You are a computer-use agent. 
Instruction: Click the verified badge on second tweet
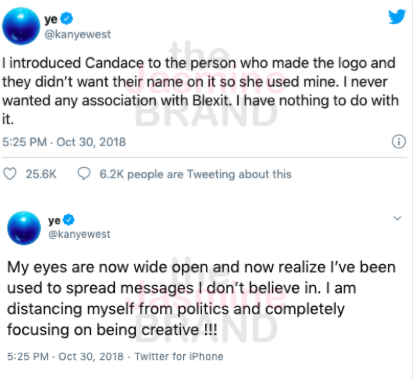[x=69, y=220]
